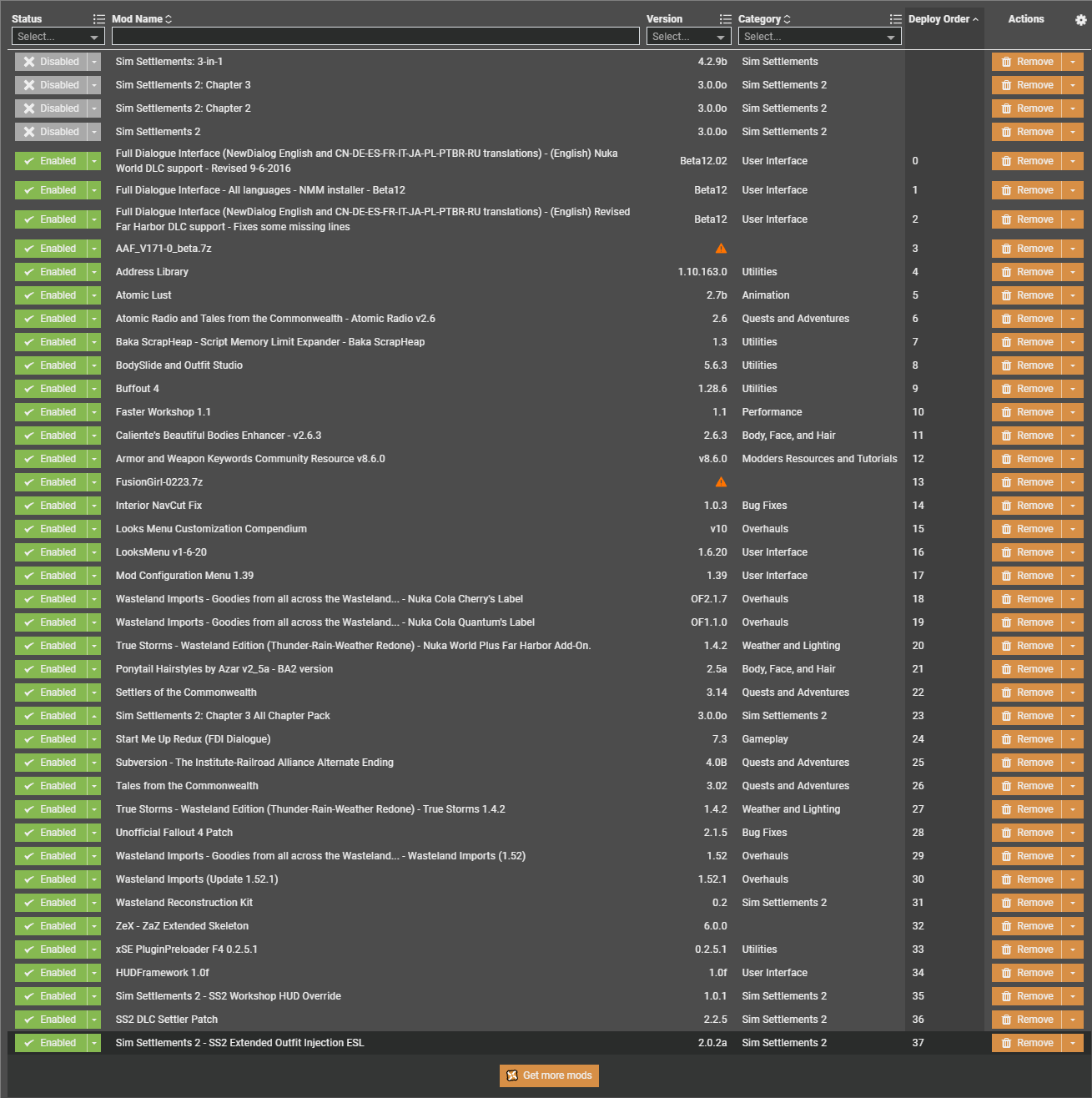Disable Unofficial Fallout 4 Patch

click(x=51, y=833)
